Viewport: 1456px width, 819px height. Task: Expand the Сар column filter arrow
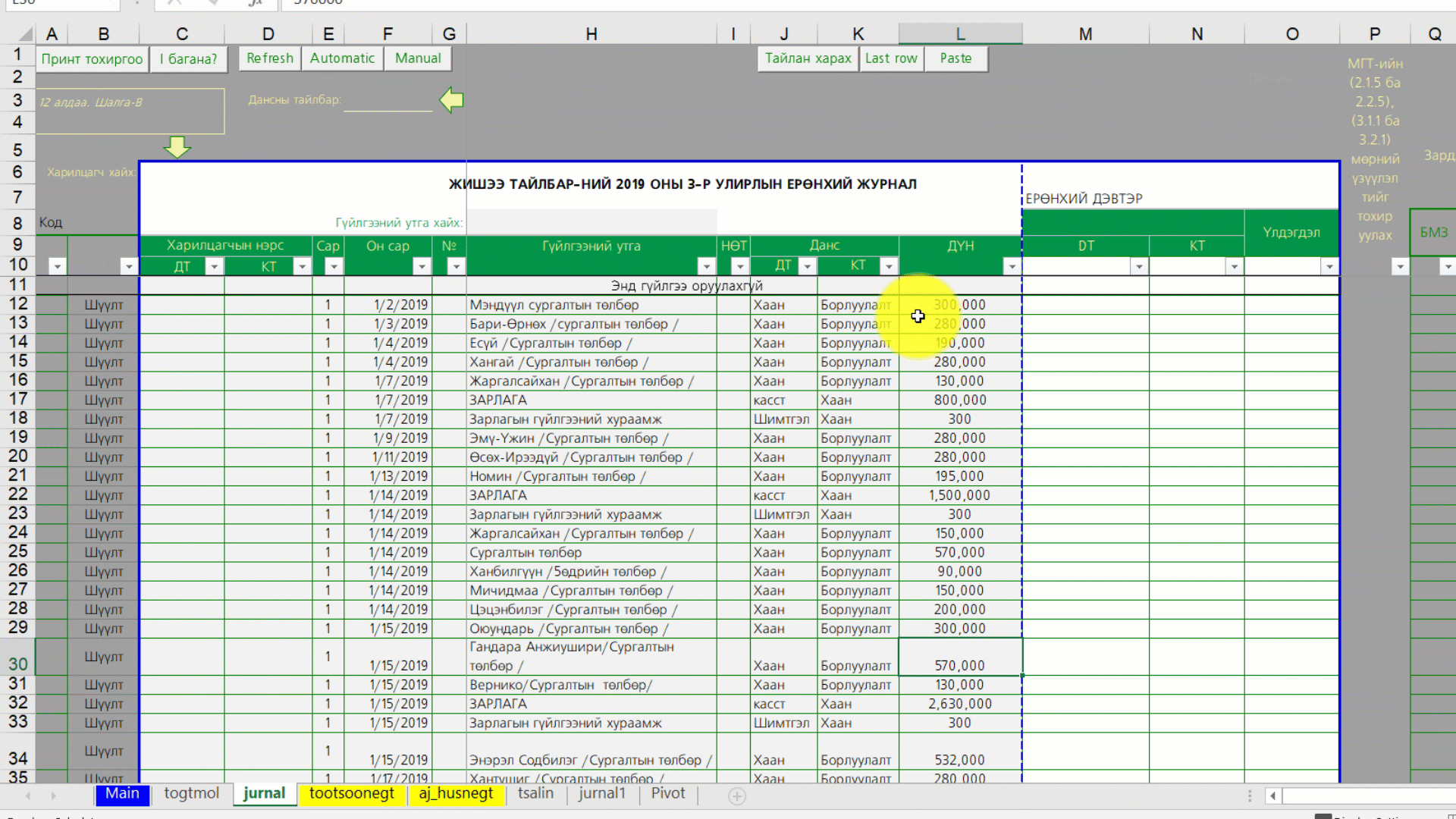click(333, 266)
